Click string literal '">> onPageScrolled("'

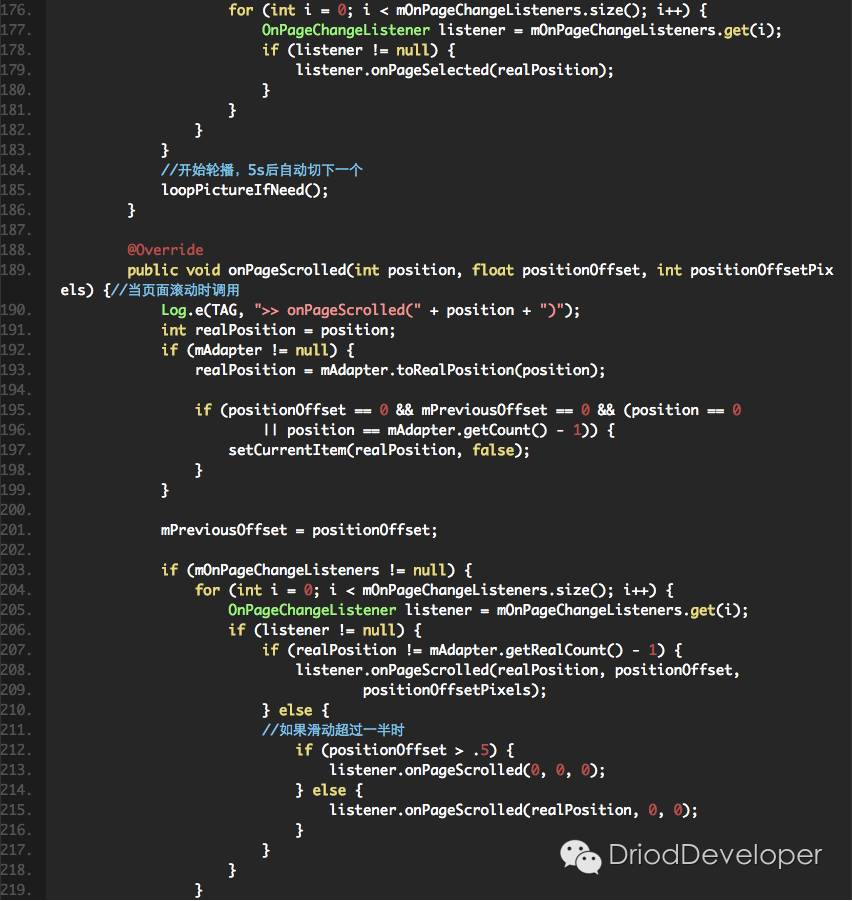pos(338,310)
